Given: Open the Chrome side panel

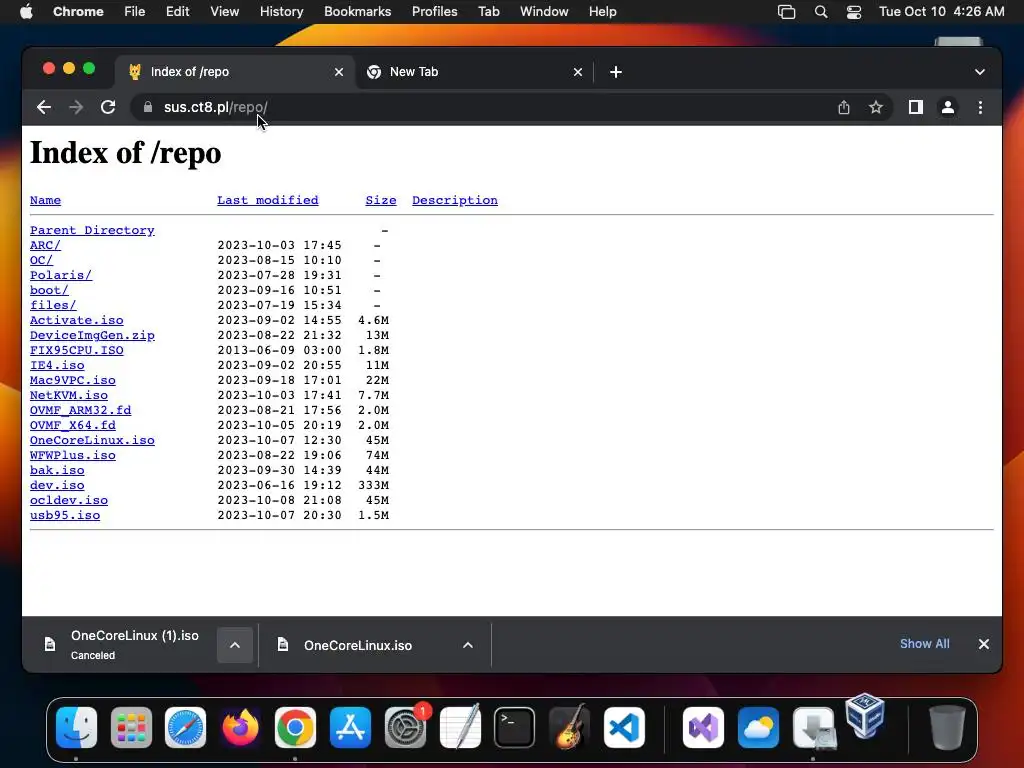Looking at the screenshot, I should tap(916, 107).
